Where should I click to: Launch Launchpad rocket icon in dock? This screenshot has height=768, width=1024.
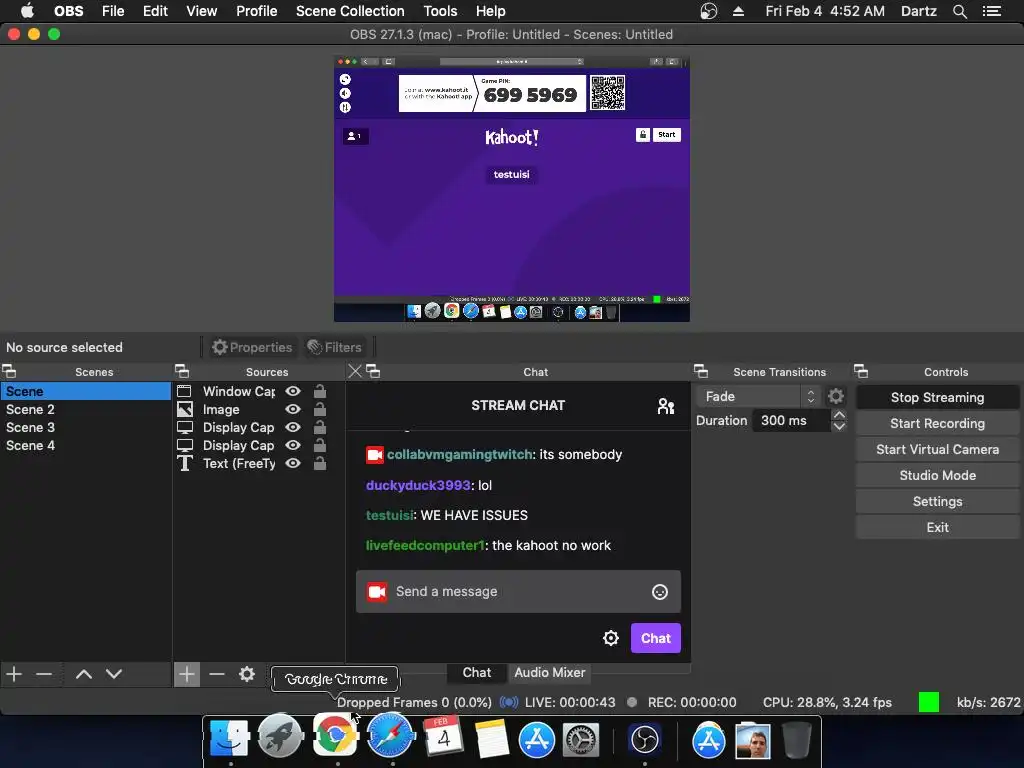[x=280, y=737]
